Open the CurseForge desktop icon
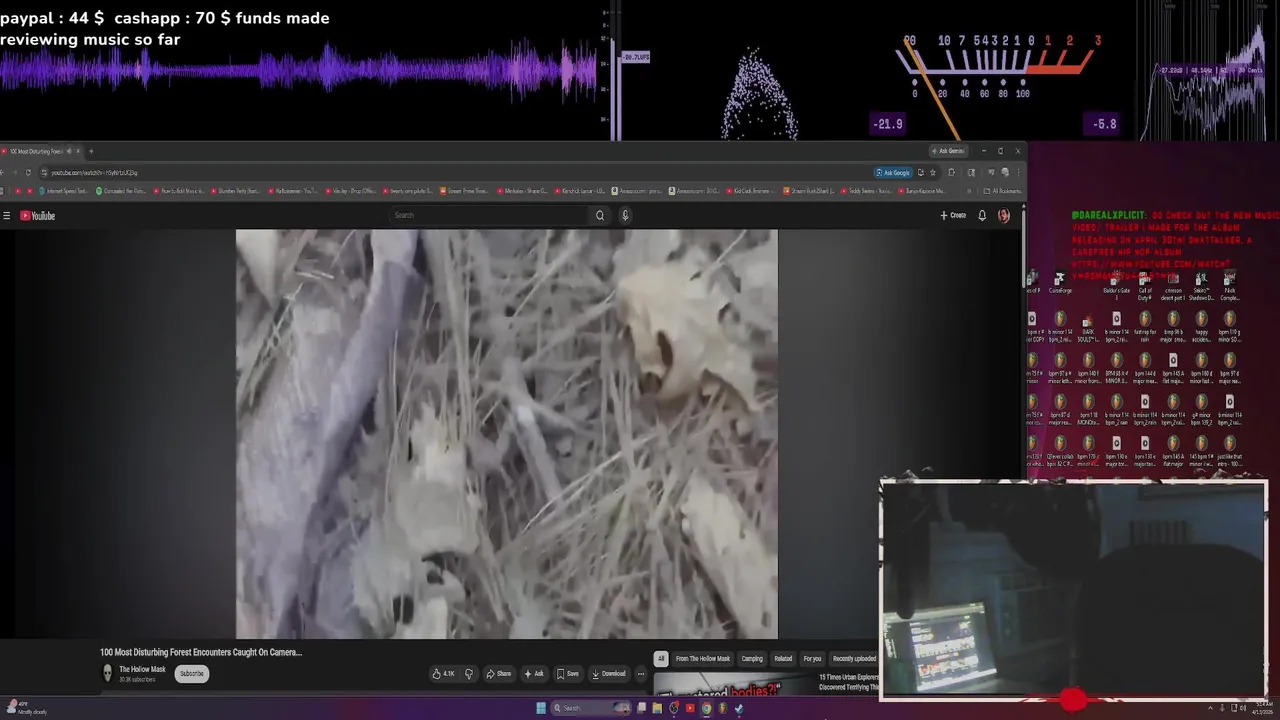 click(1060, 283)
